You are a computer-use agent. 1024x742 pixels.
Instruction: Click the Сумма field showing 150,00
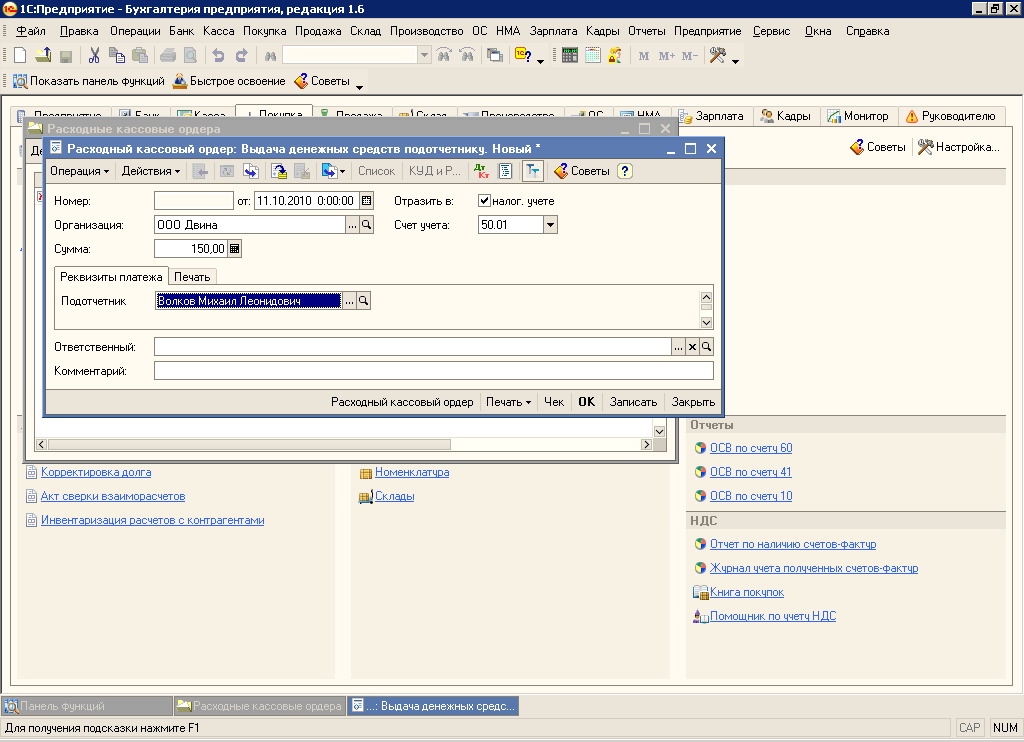point(190,249)
